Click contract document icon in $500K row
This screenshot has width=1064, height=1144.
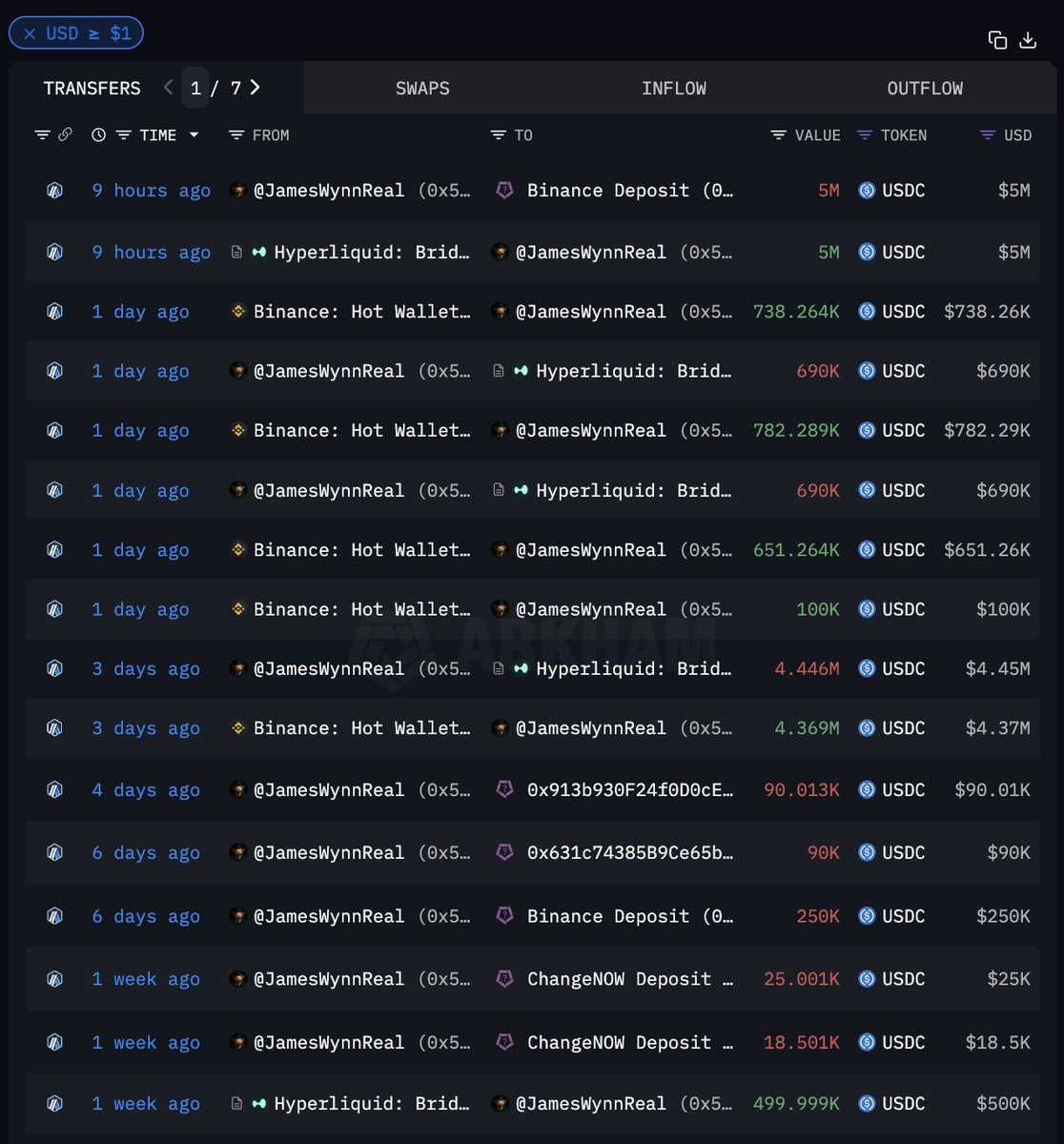click(x=236, y=1104)
